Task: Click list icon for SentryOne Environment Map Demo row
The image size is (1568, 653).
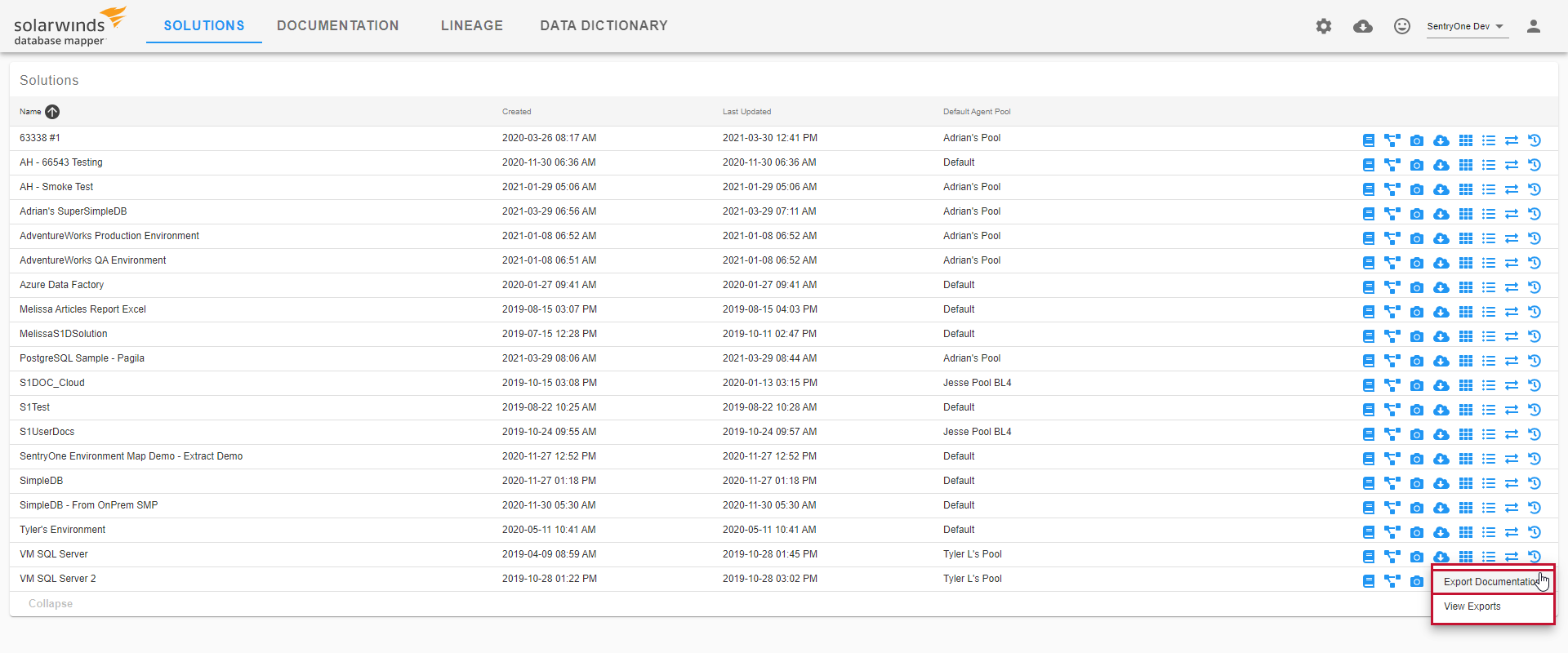Action: [x=1489, y=459]
